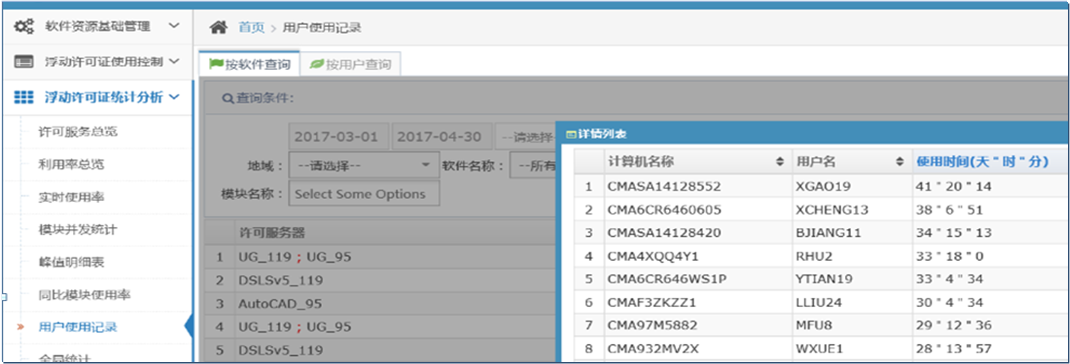1070x364 pixels.
Task: Expand the 浮动许可证使用控制 menu chevron
Action: [173, 61]
